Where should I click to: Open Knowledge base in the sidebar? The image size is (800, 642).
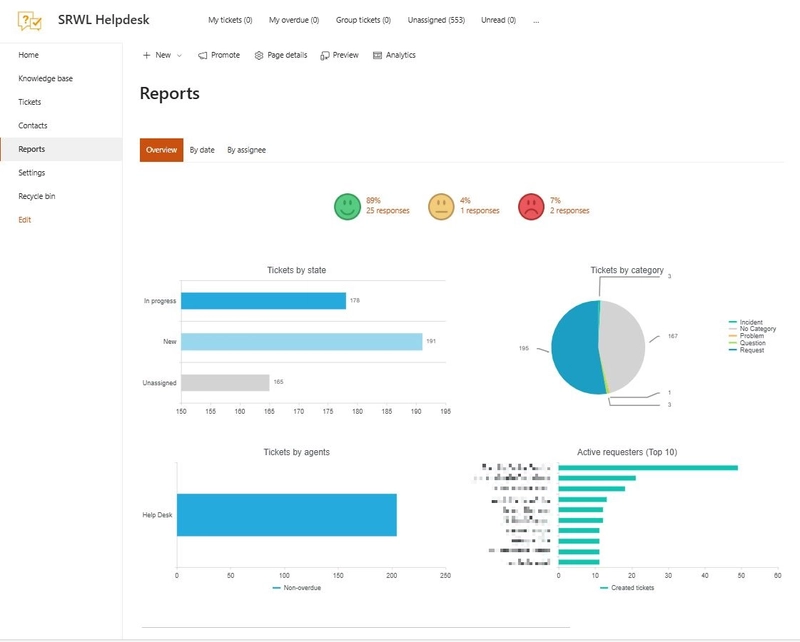pos(45,78)
